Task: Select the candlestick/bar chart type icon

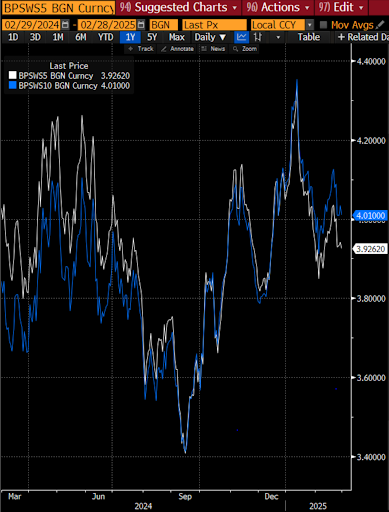Action: click(257, 37)
